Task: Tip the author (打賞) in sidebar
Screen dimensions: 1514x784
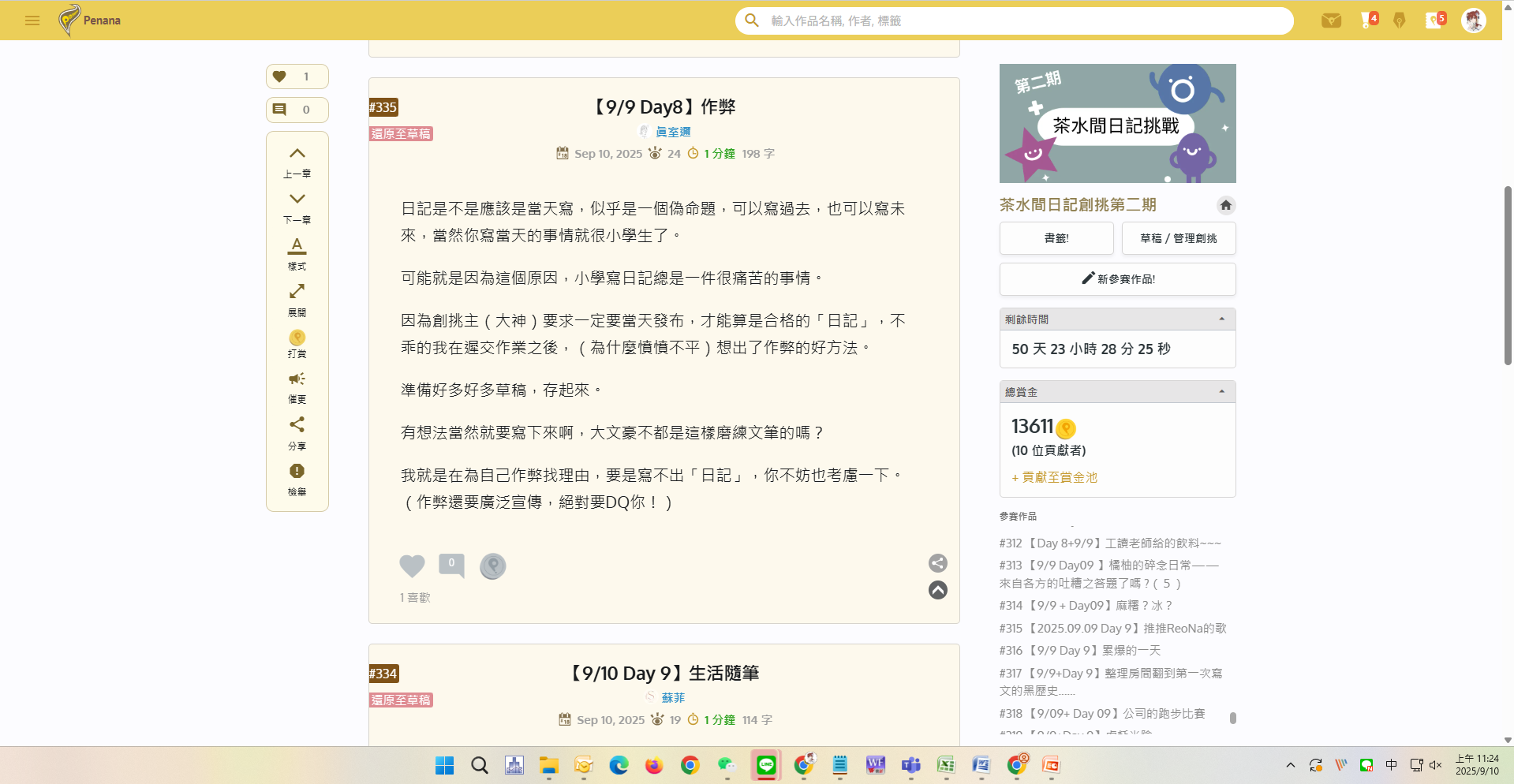Action: [297, 344]
